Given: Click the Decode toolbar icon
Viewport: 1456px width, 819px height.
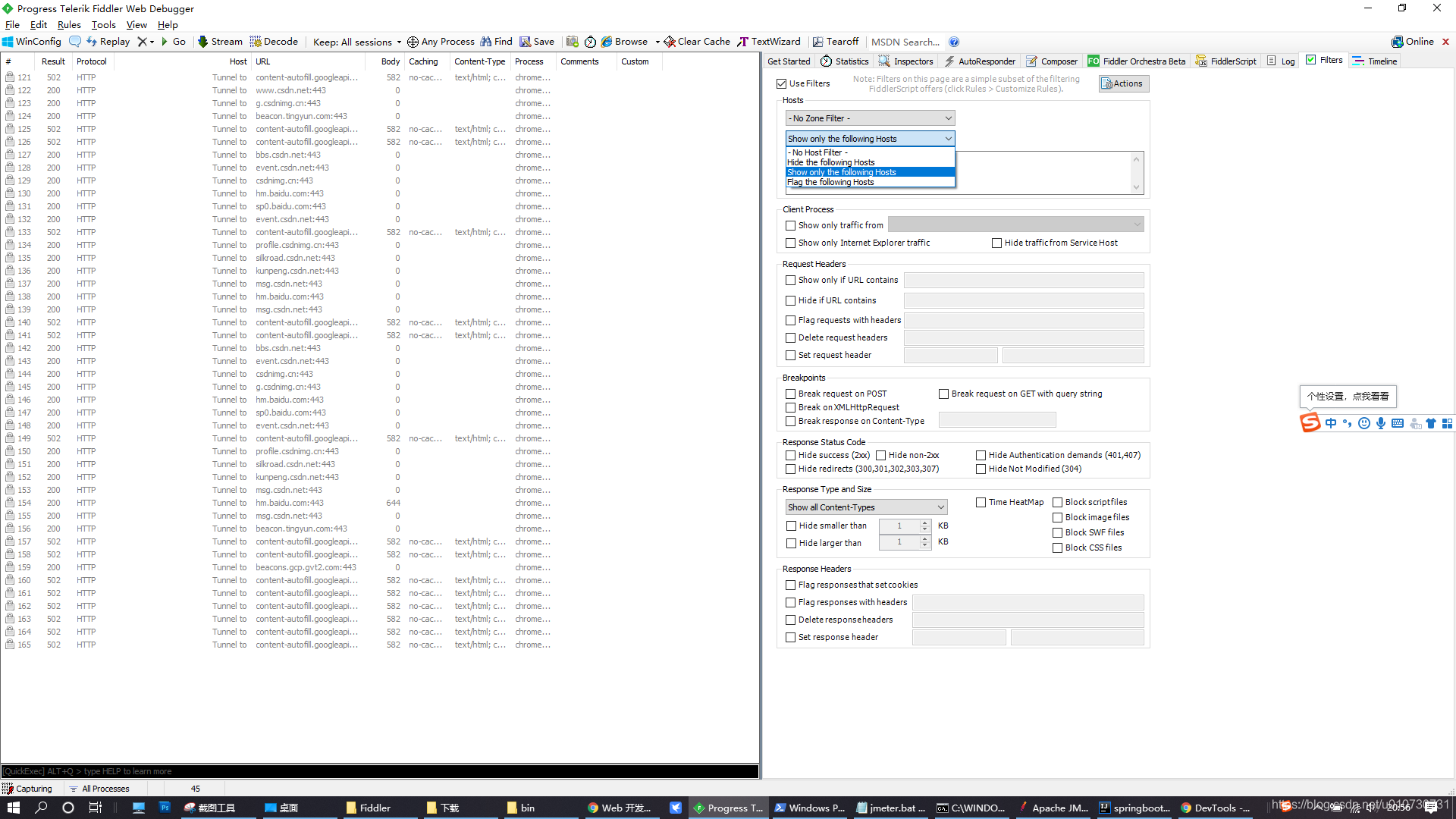Looking at the screenshot, I should point(256,42).
